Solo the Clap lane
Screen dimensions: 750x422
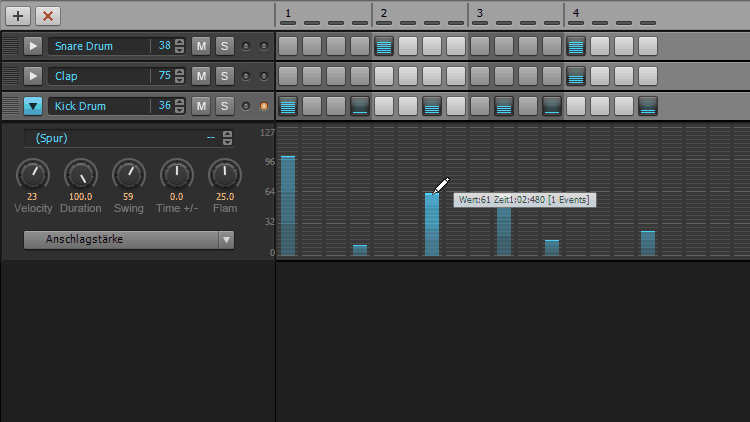[224, 76]
